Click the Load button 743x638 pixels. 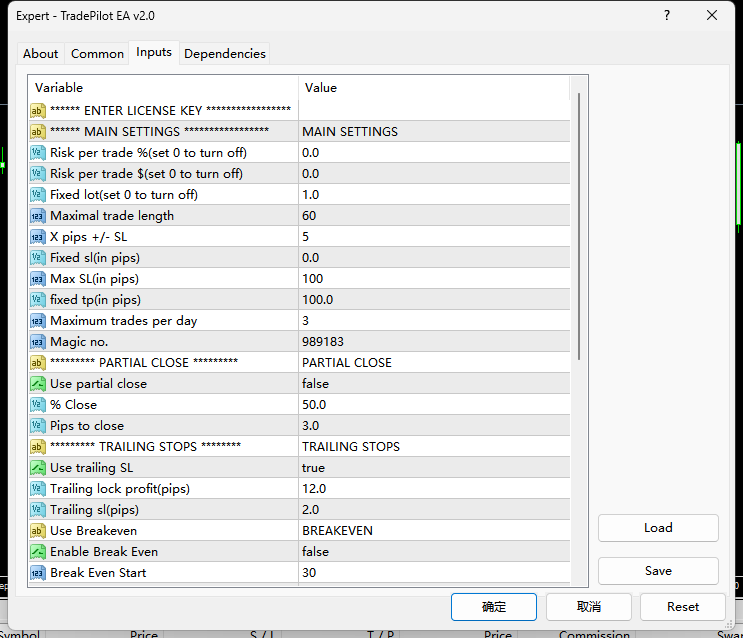[x=658, y=528]
